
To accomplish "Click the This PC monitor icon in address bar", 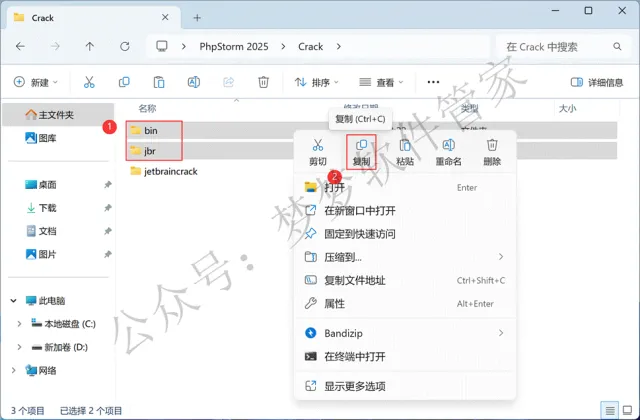I will point(162,46).
